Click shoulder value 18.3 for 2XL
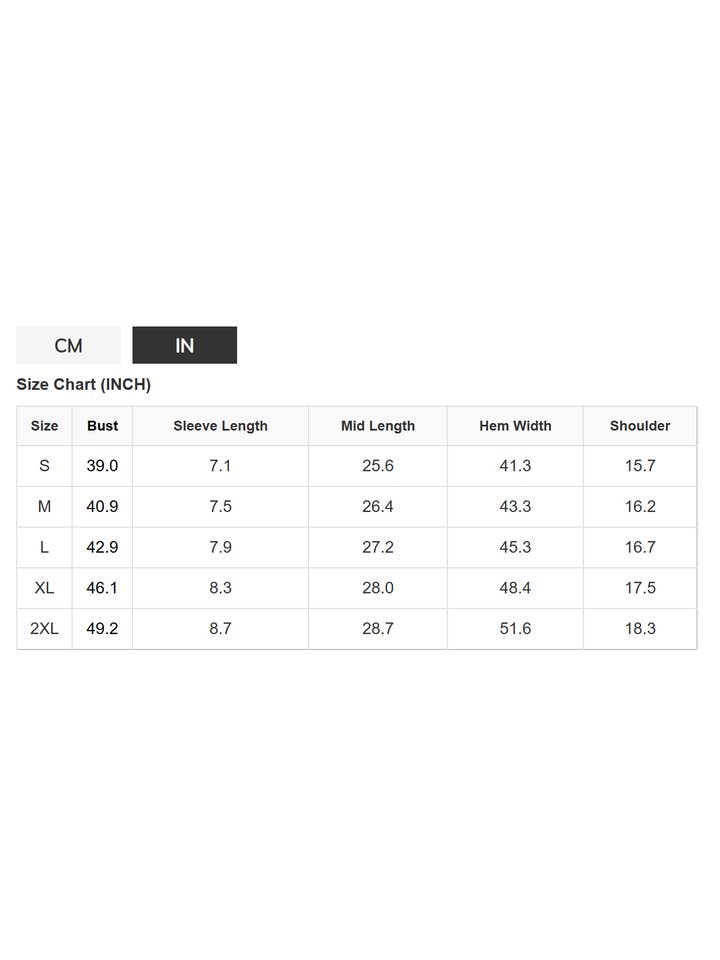 pos(640,629)
